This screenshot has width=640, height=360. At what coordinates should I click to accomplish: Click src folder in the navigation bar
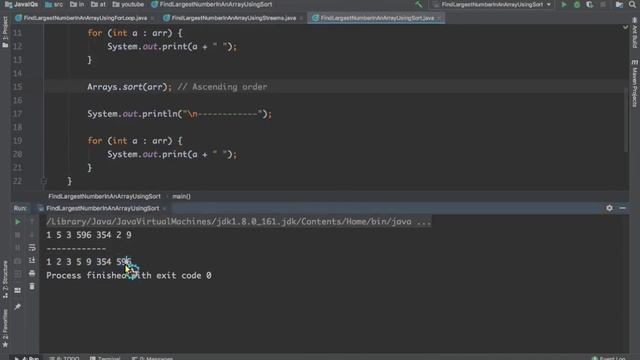coord(54,4)
